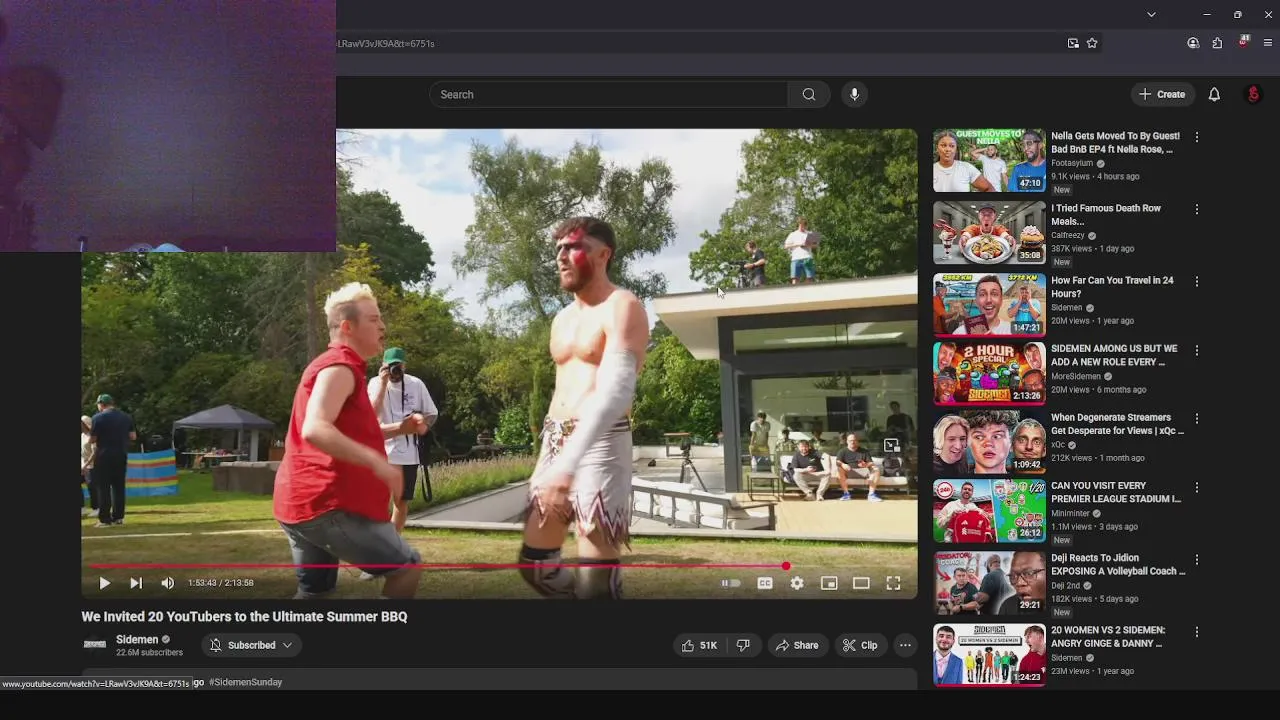Open Deji 2nd channel name

pyautogui.click(x=1067, y=586)
